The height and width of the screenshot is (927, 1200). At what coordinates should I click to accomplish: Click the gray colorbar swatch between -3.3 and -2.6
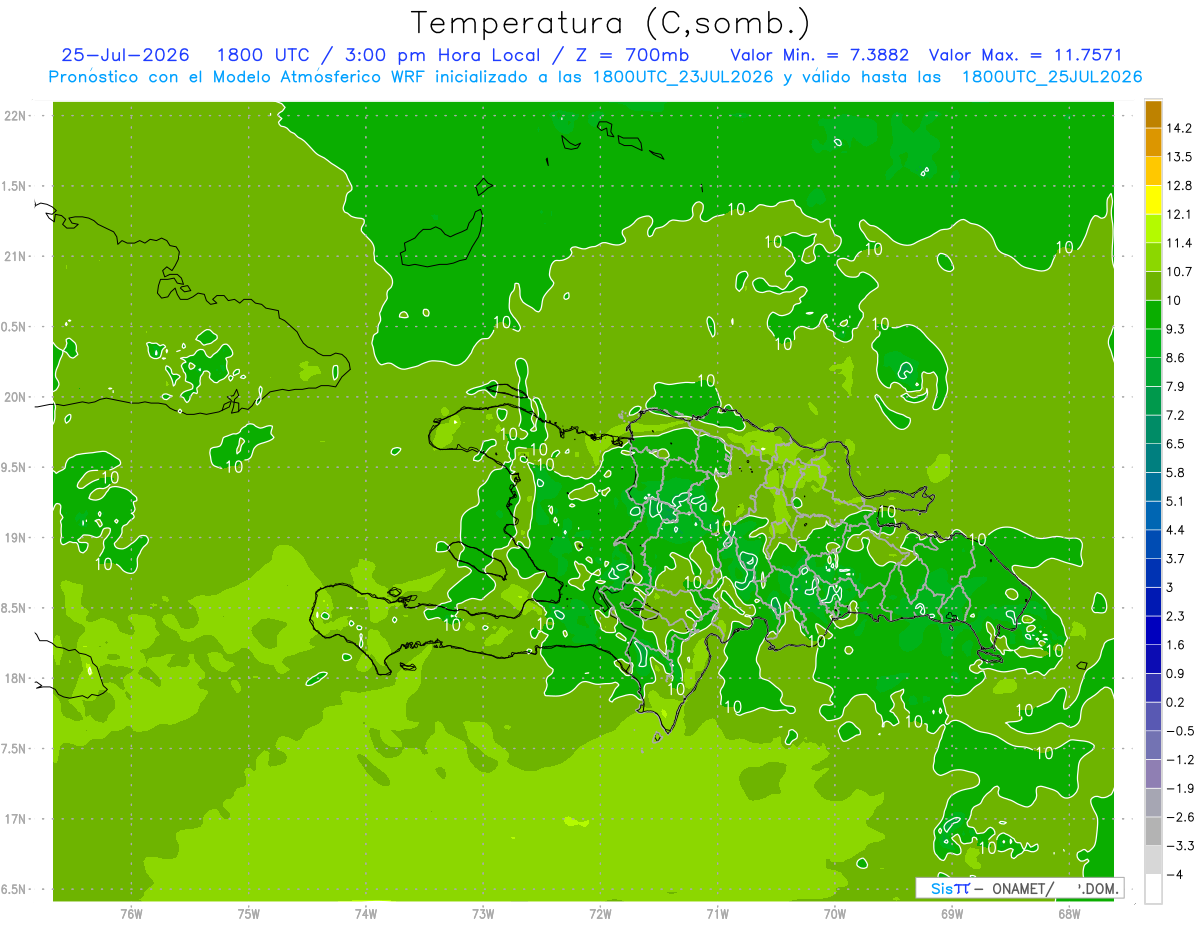pos(1153,831)
